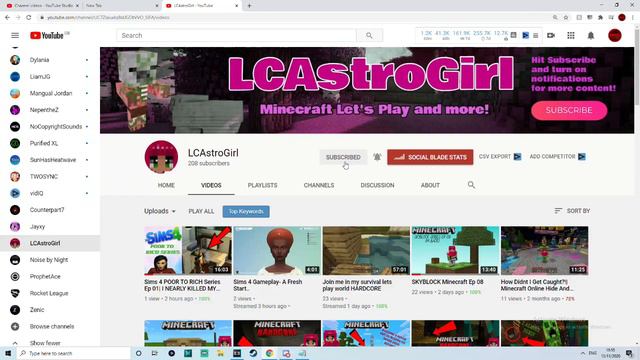Open SKYBLOCK Minecraft Ep 08 thumbnail
The image size is (640, 360).
point(455,251)
